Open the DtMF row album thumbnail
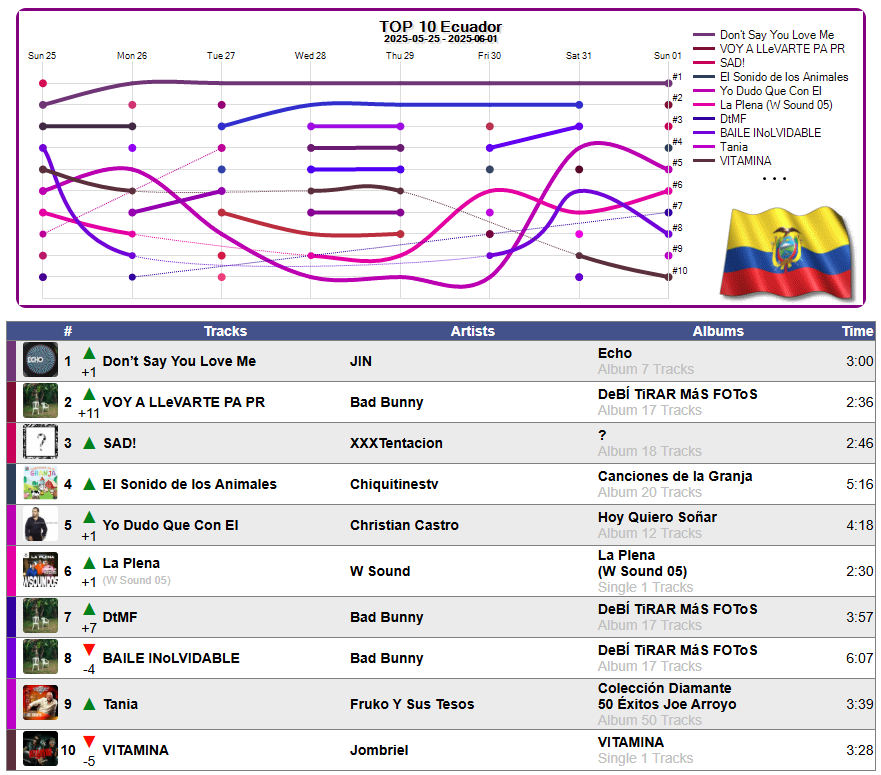This screenshot has height=775, width=881. point(40,616)
